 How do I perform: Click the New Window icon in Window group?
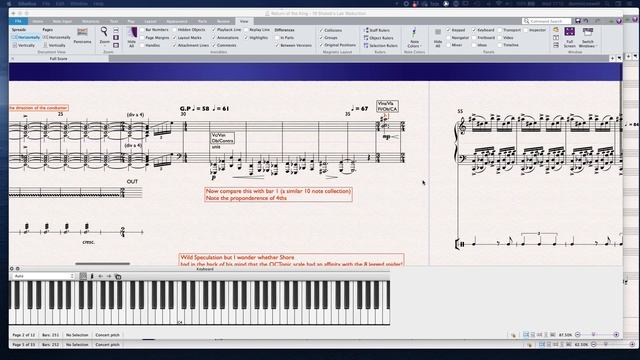[x=556, y=30]
